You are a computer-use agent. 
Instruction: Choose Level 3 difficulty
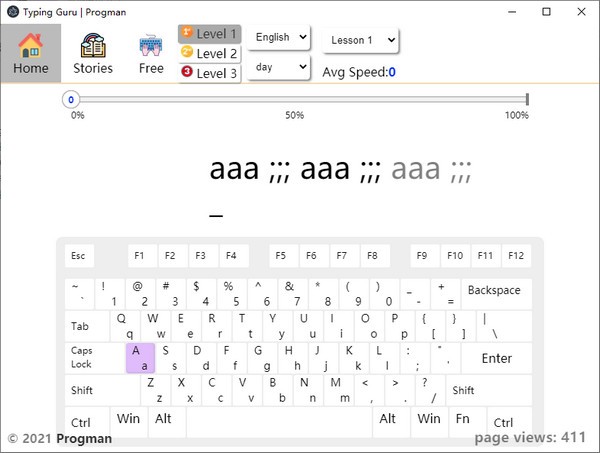(x=209, y=73)
